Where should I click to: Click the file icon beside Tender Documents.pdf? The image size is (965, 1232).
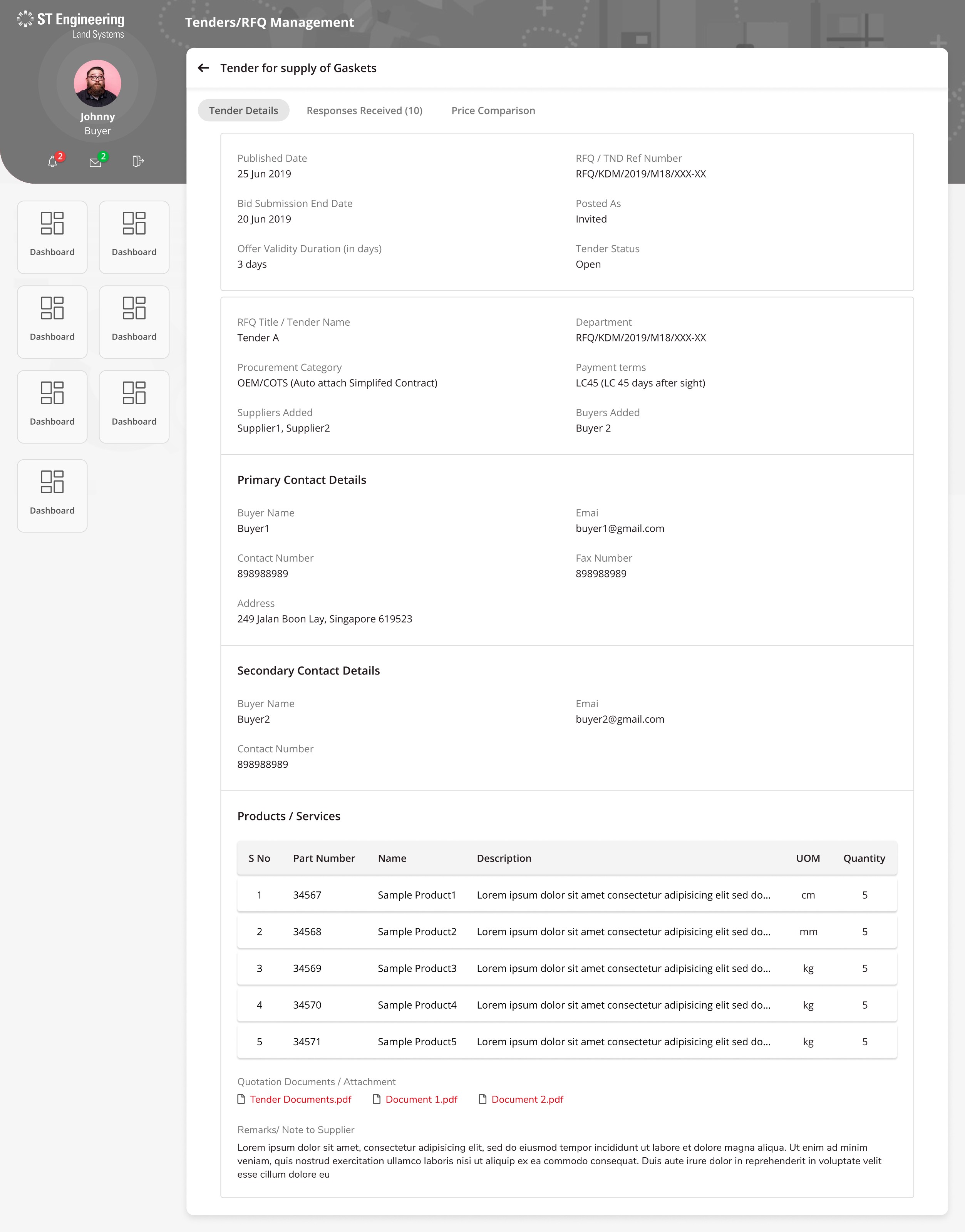coord(241,1099)
